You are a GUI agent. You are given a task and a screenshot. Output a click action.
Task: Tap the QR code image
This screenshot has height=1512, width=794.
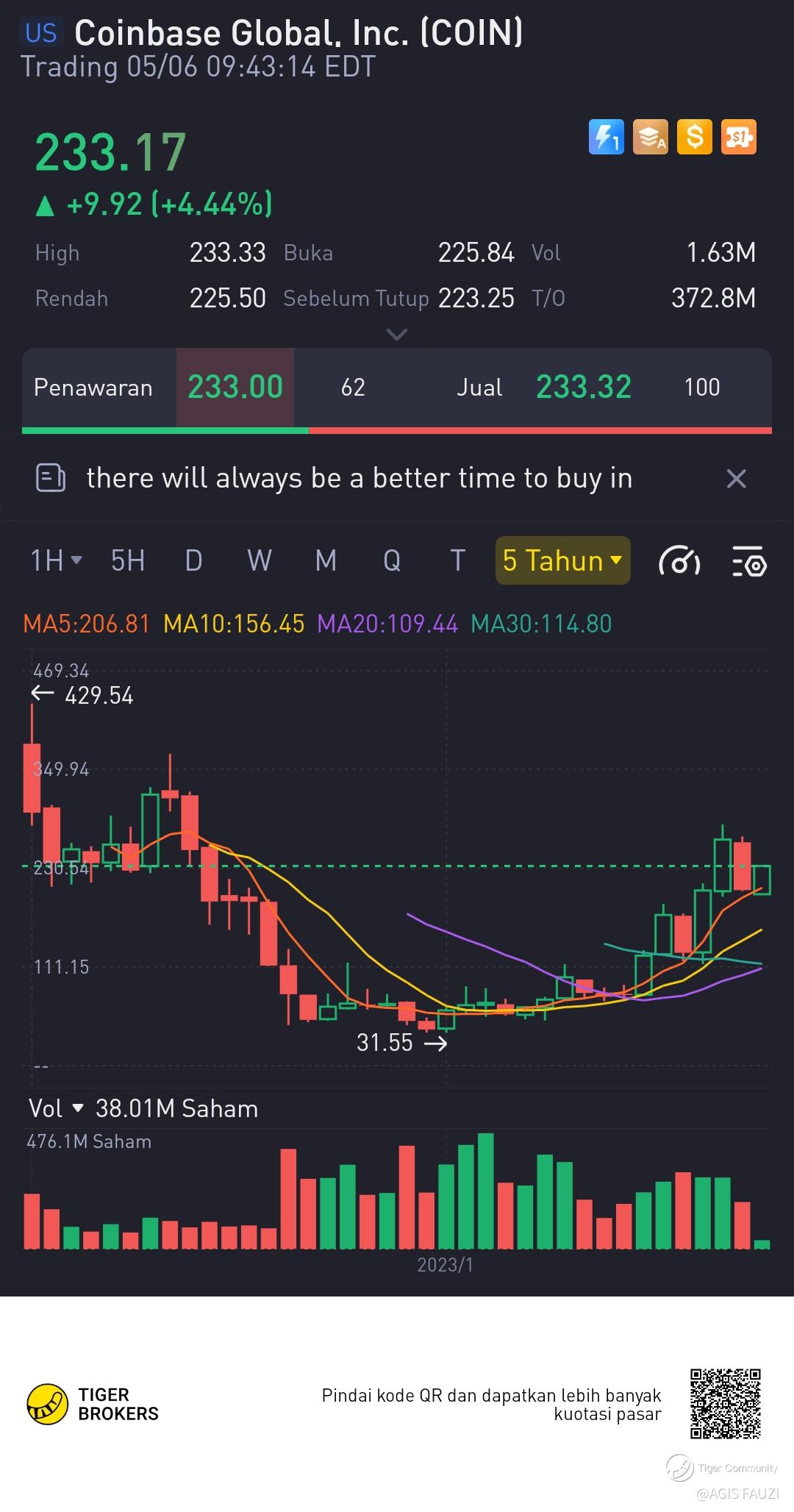pyautogui.click(x=725, y=1404)
